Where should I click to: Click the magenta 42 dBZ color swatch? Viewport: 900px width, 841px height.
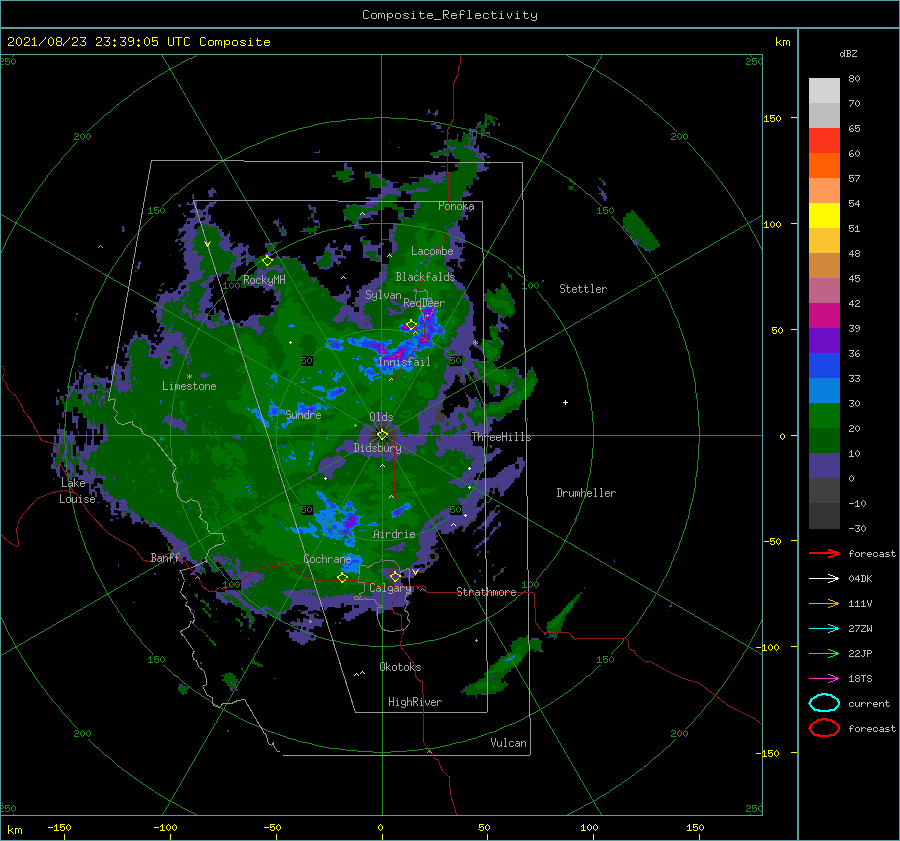824,315
